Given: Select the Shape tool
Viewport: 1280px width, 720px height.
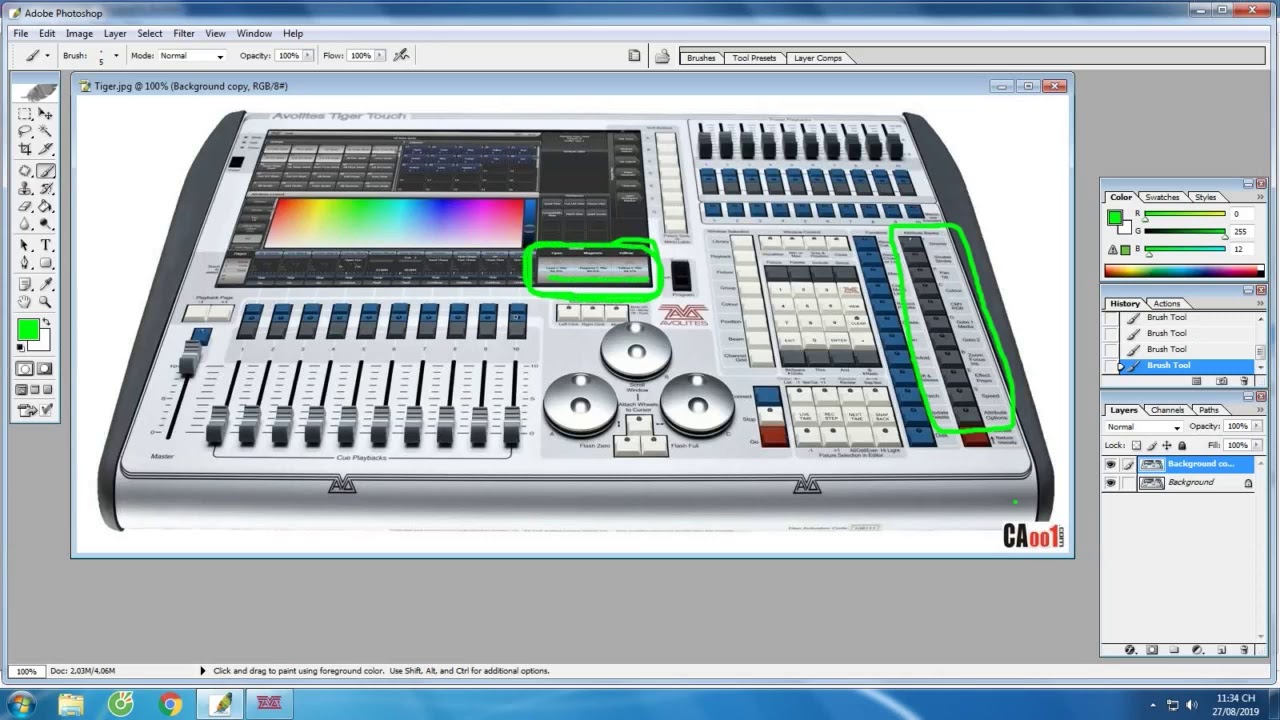Looking at the screenshot, I should [45, 263].
